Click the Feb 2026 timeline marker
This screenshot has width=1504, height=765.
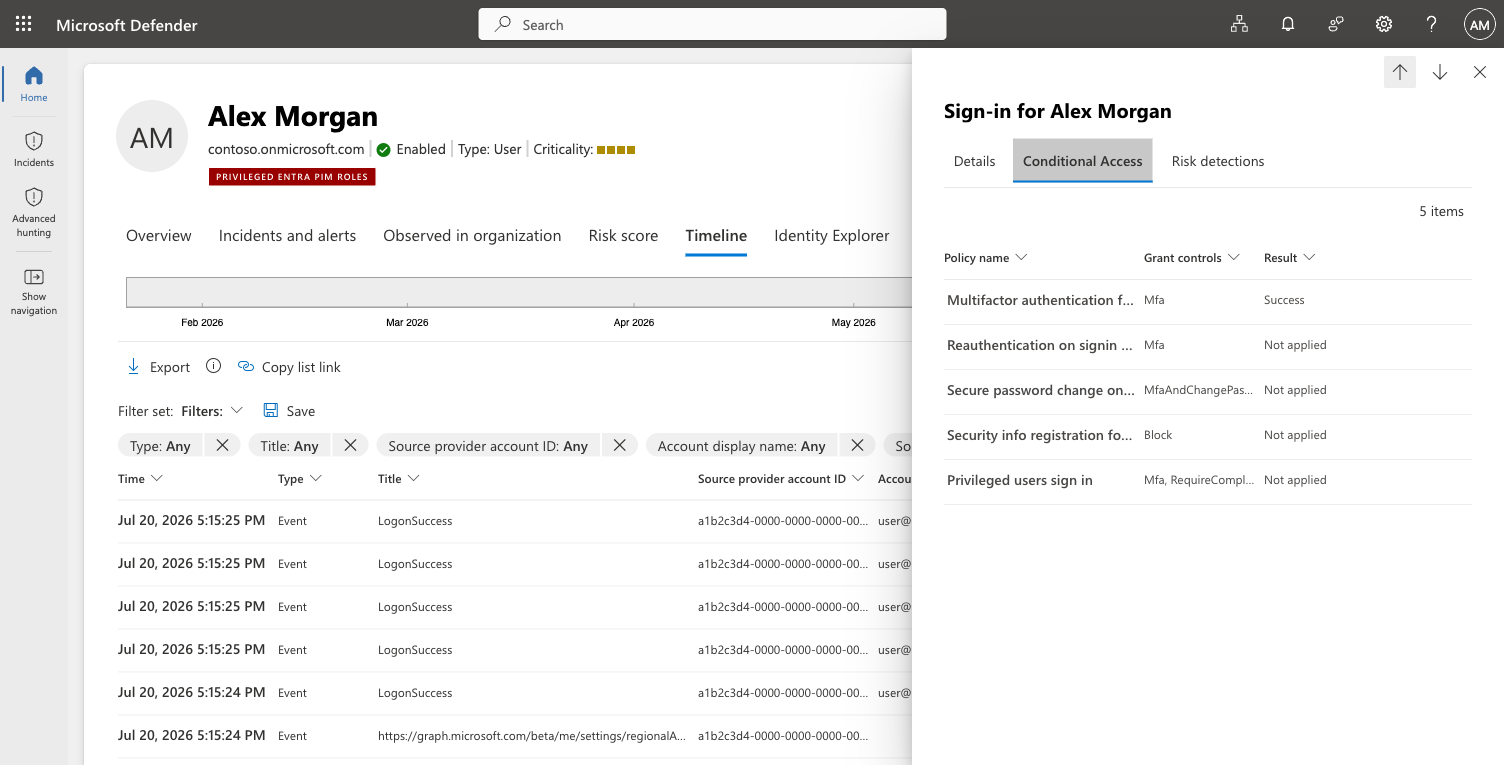coord(202,322)
